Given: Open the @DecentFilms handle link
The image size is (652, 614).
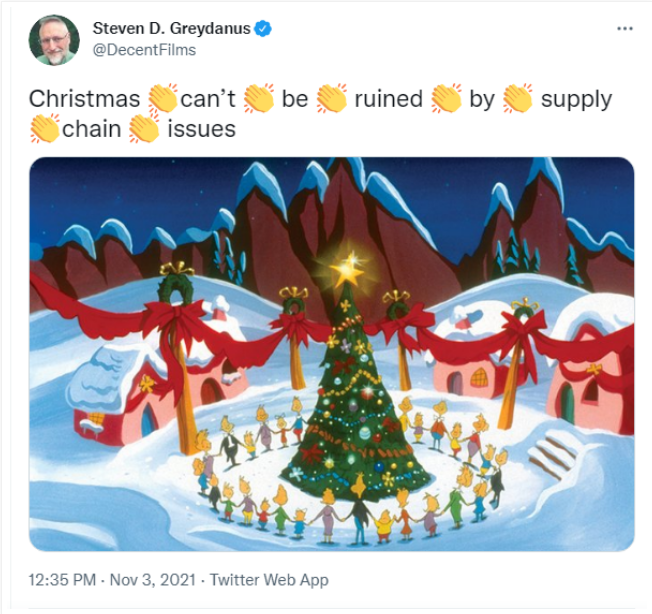Looking at the screenshot, I should point(144,49).
